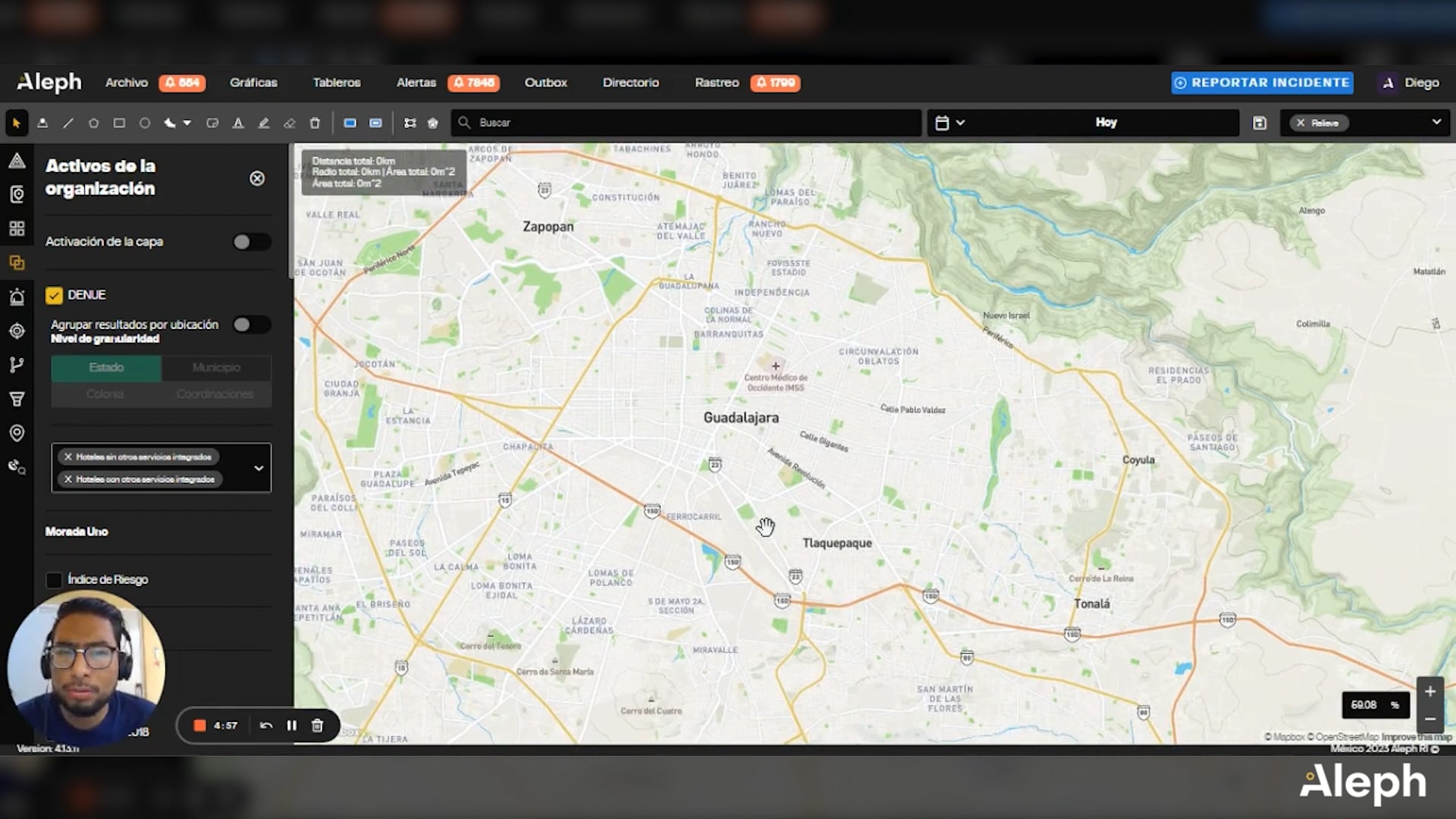Select the circle drawing tool
The width and height of the screenshot is (1456, 819).
145,123
